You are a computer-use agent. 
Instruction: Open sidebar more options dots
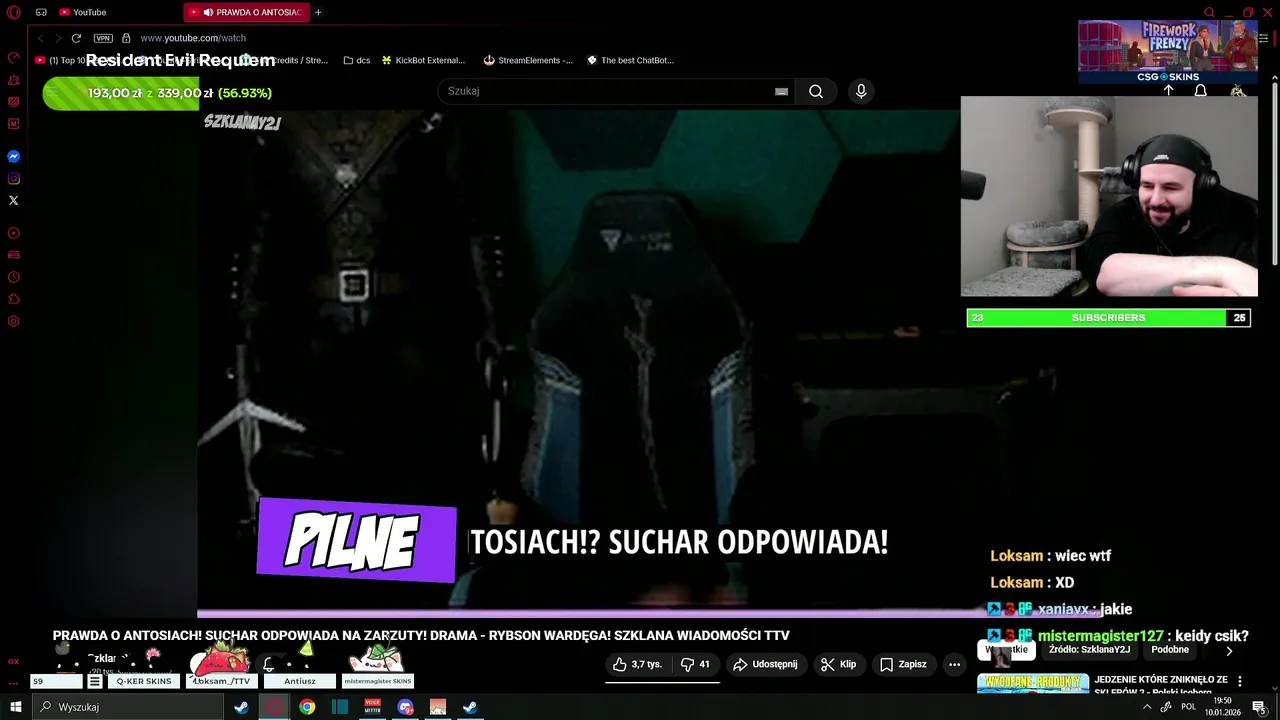[14, 683]
